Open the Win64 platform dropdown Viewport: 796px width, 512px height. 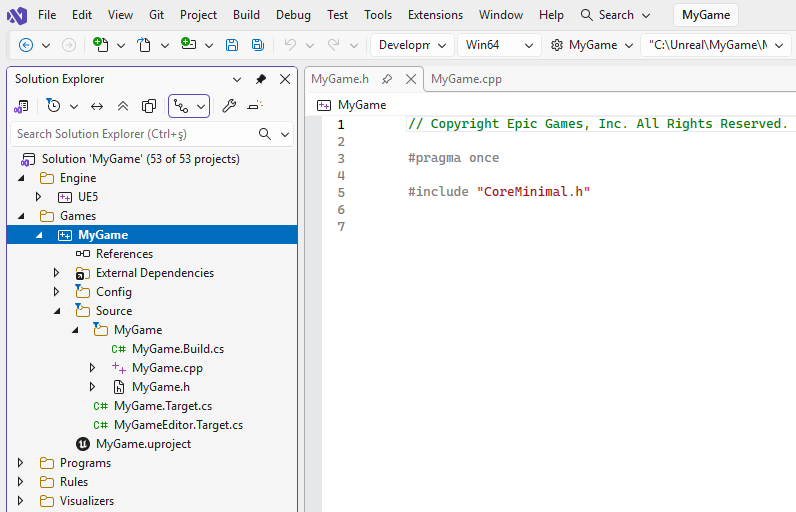[498, 45]
